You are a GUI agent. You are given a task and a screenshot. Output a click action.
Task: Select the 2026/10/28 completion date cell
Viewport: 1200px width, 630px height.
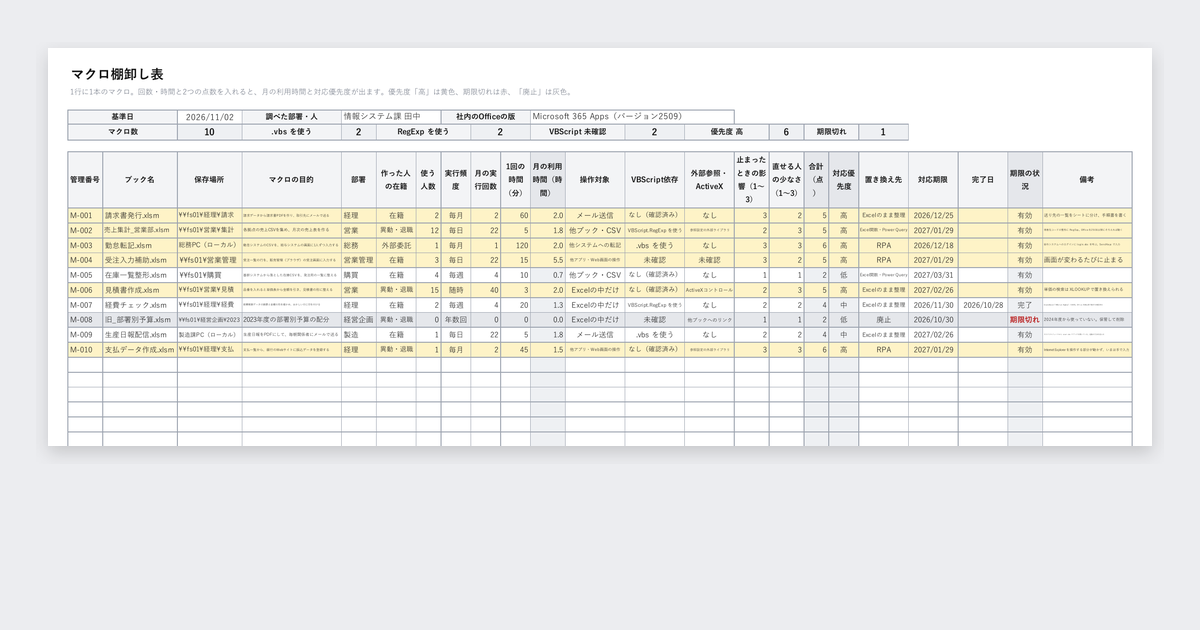click(983, 305)
